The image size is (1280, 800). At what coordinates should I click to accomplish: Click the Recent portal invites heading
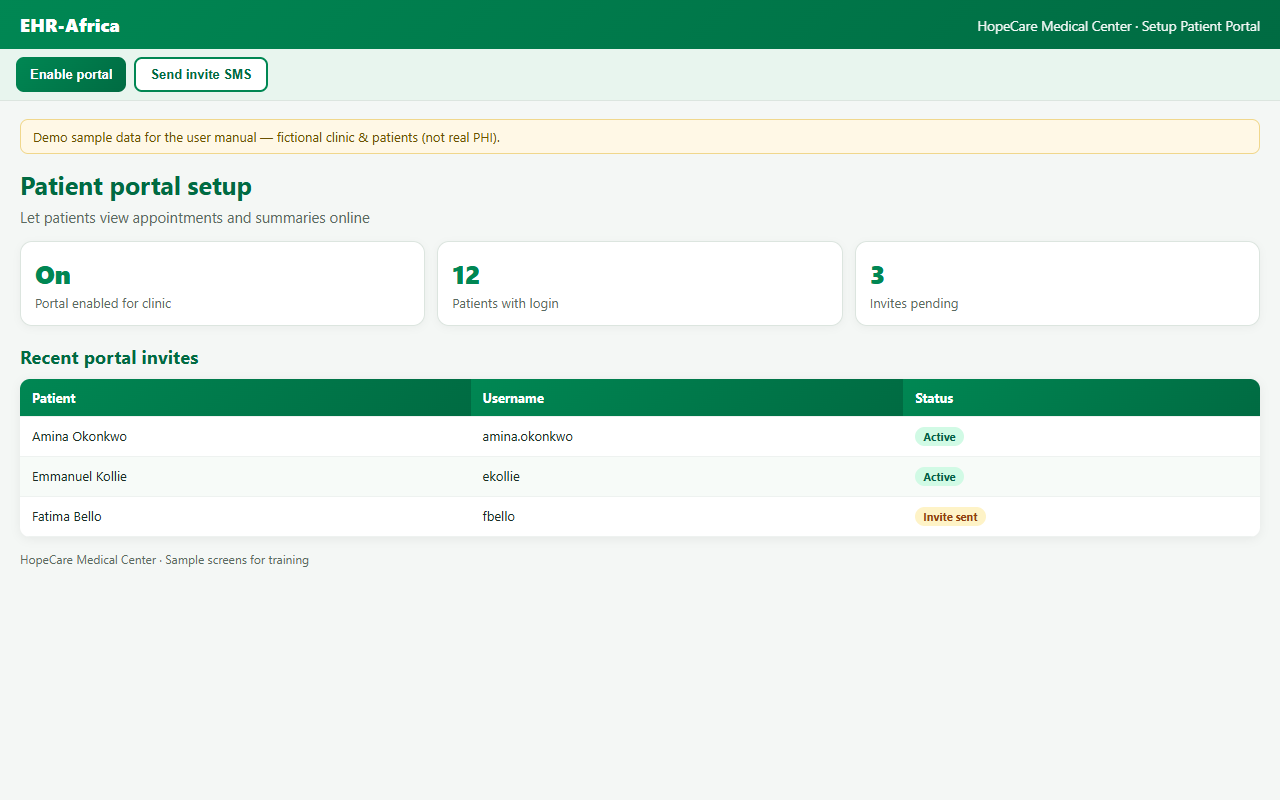point(109,358)
